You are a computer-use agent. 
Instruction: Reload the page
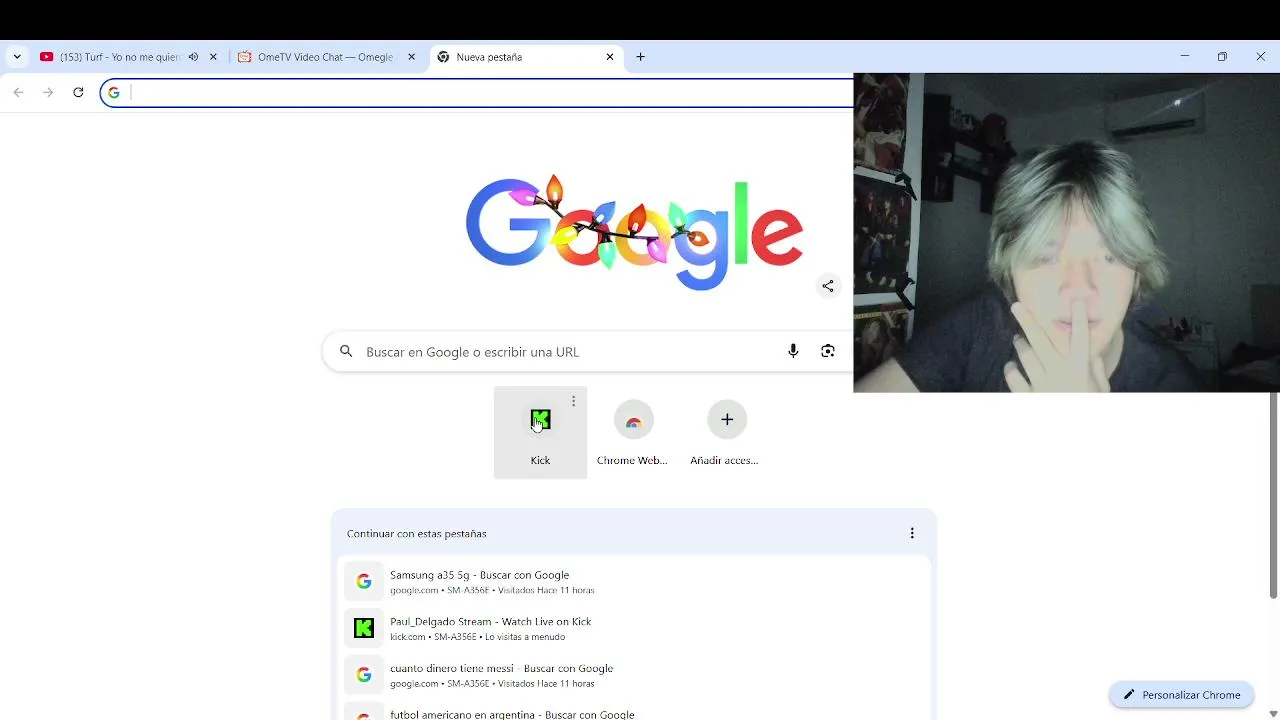78,92
